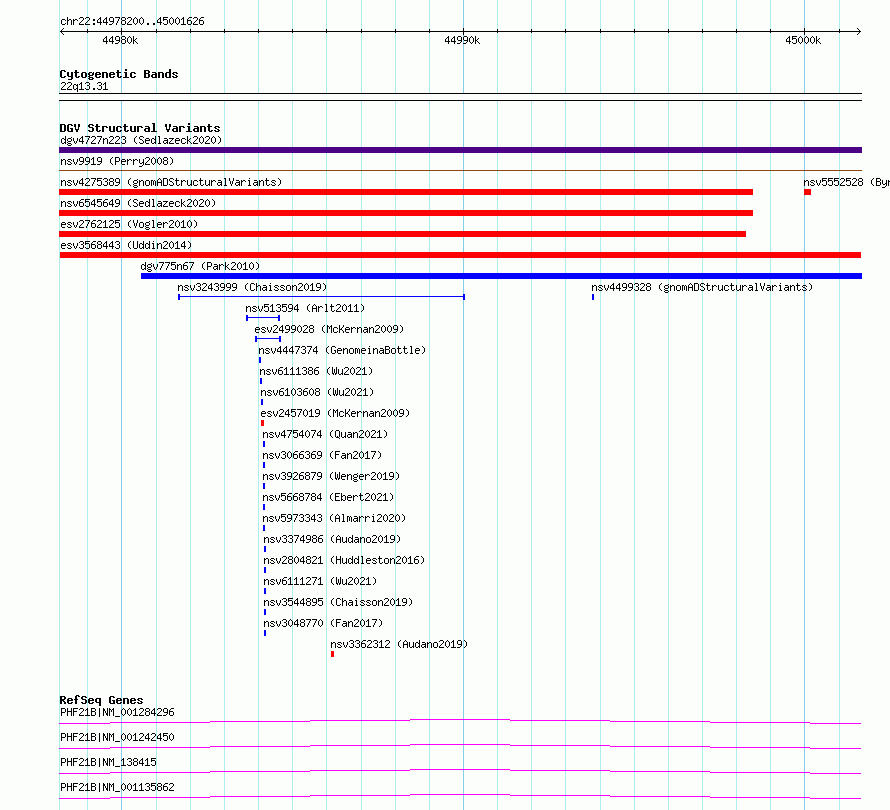
Task: Select the purple dgv4727n223 variant bar
Action: click(460, 150)
